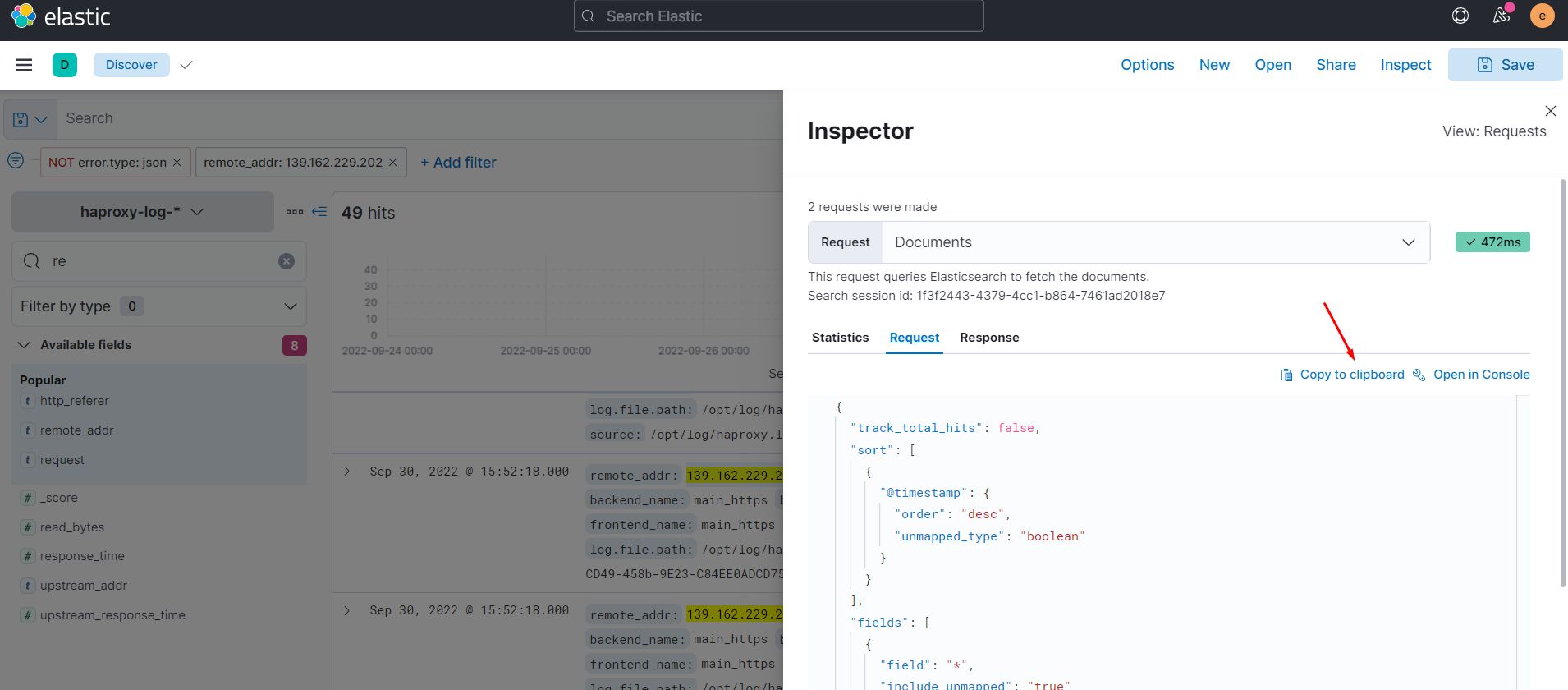The height and width of the screenshot is (690, 1568).
Task: Click the Copy to clipboard icon
Action: 1286,375
